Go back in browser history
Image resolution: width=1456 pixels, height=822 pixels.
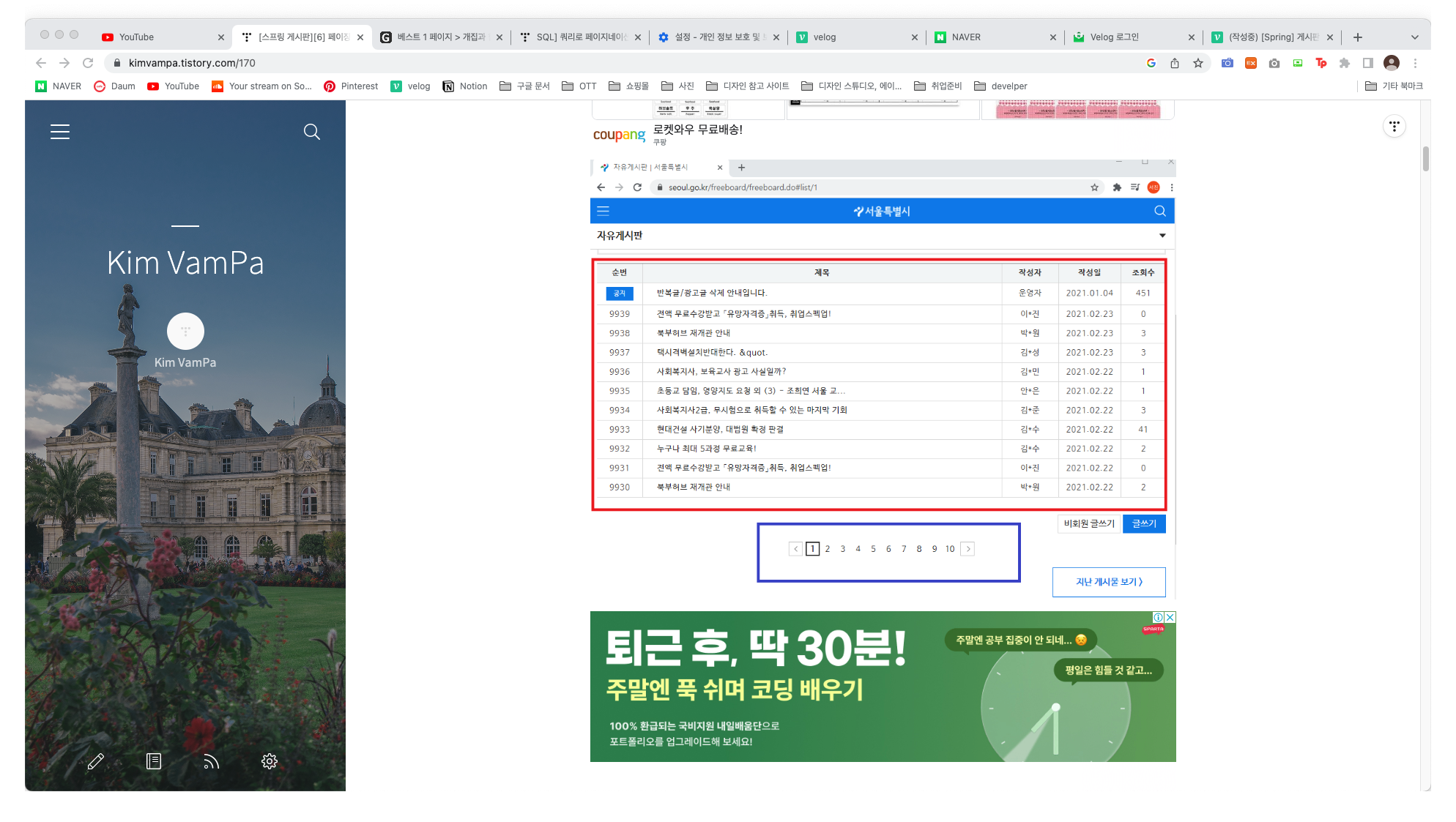click(41, 63)
